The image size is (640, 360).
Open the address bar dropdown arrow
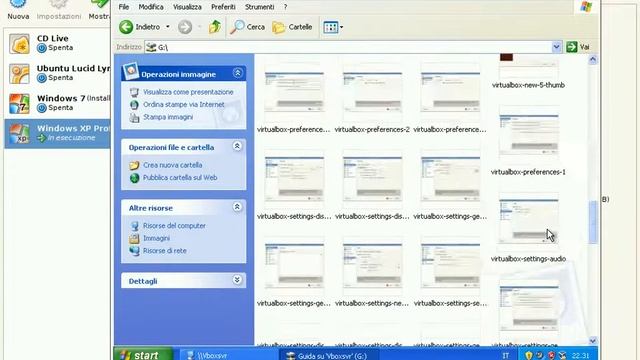556,47
